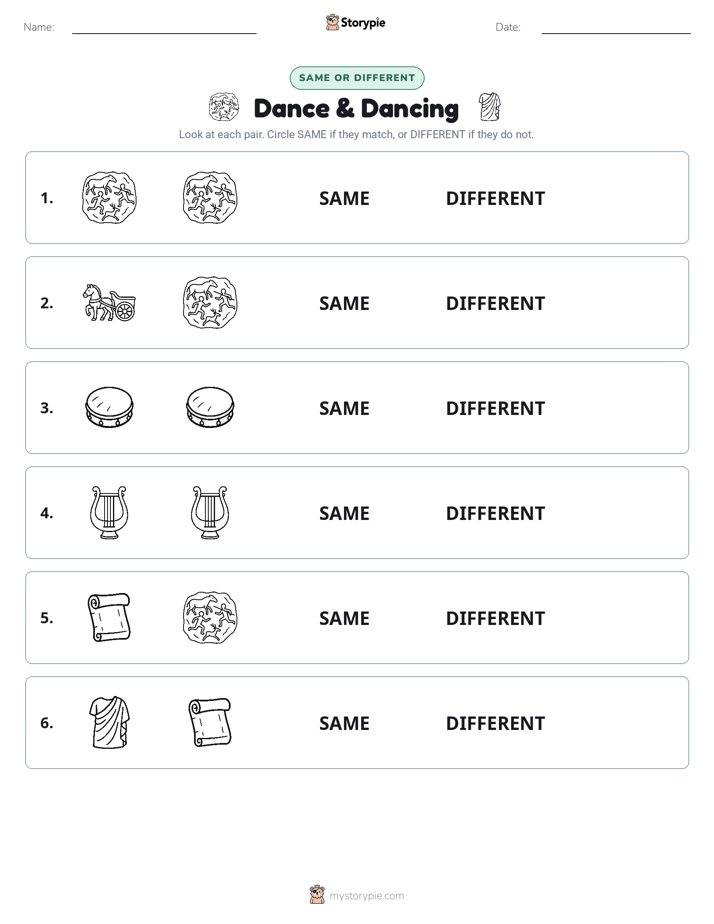The height and width of the screenshot is (924, 714).
Task: Click the left dancers stone icon in row 1
Action: [x=109, y=198]
